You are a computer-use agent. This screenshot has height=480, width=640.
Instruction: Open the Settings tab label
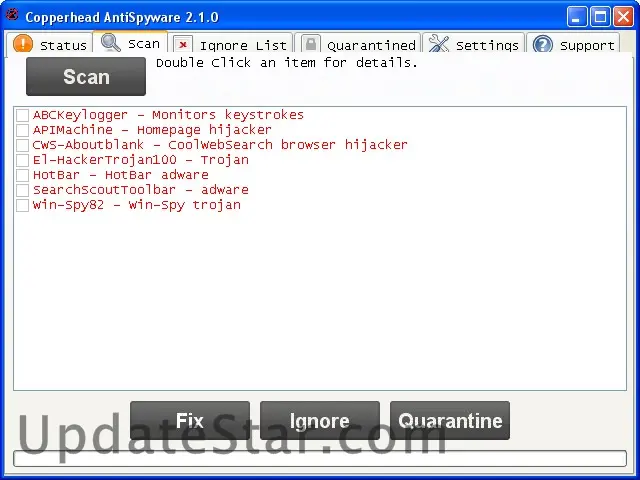(487, 46)
